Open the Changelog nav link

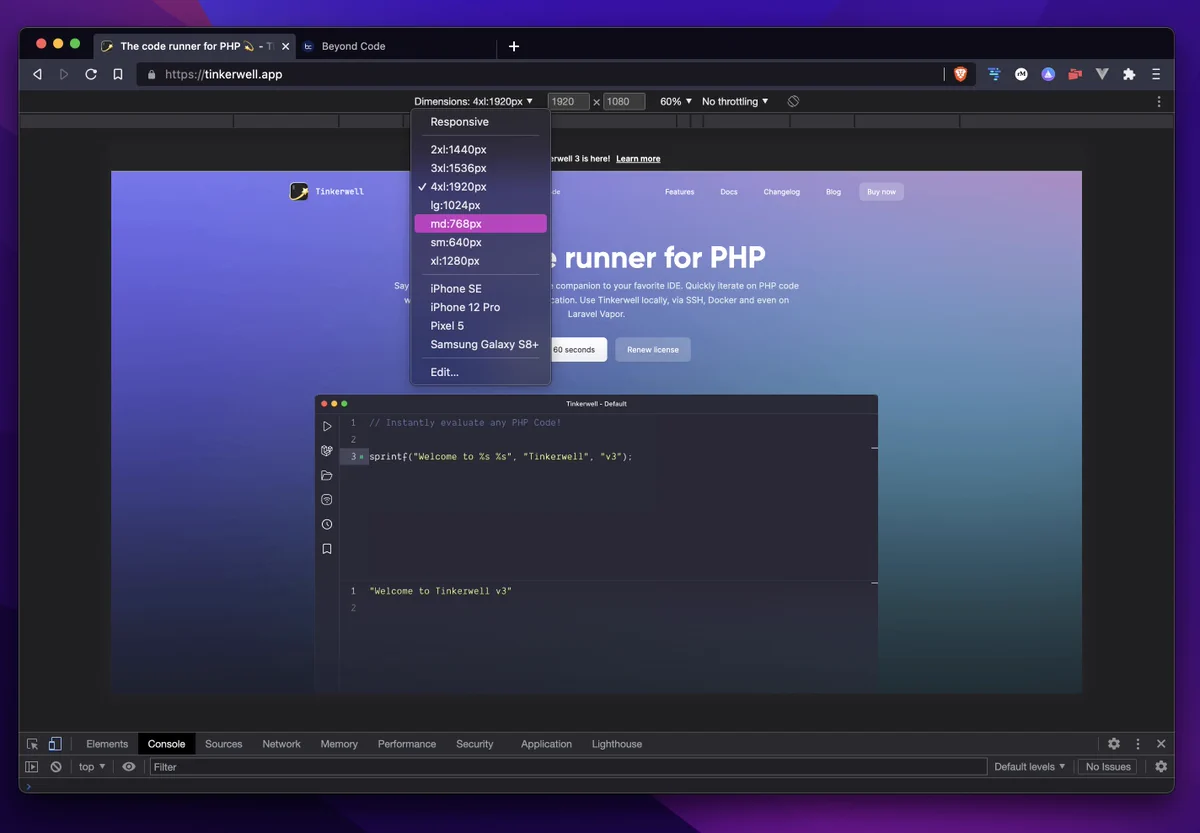click(x=782, y=192)
